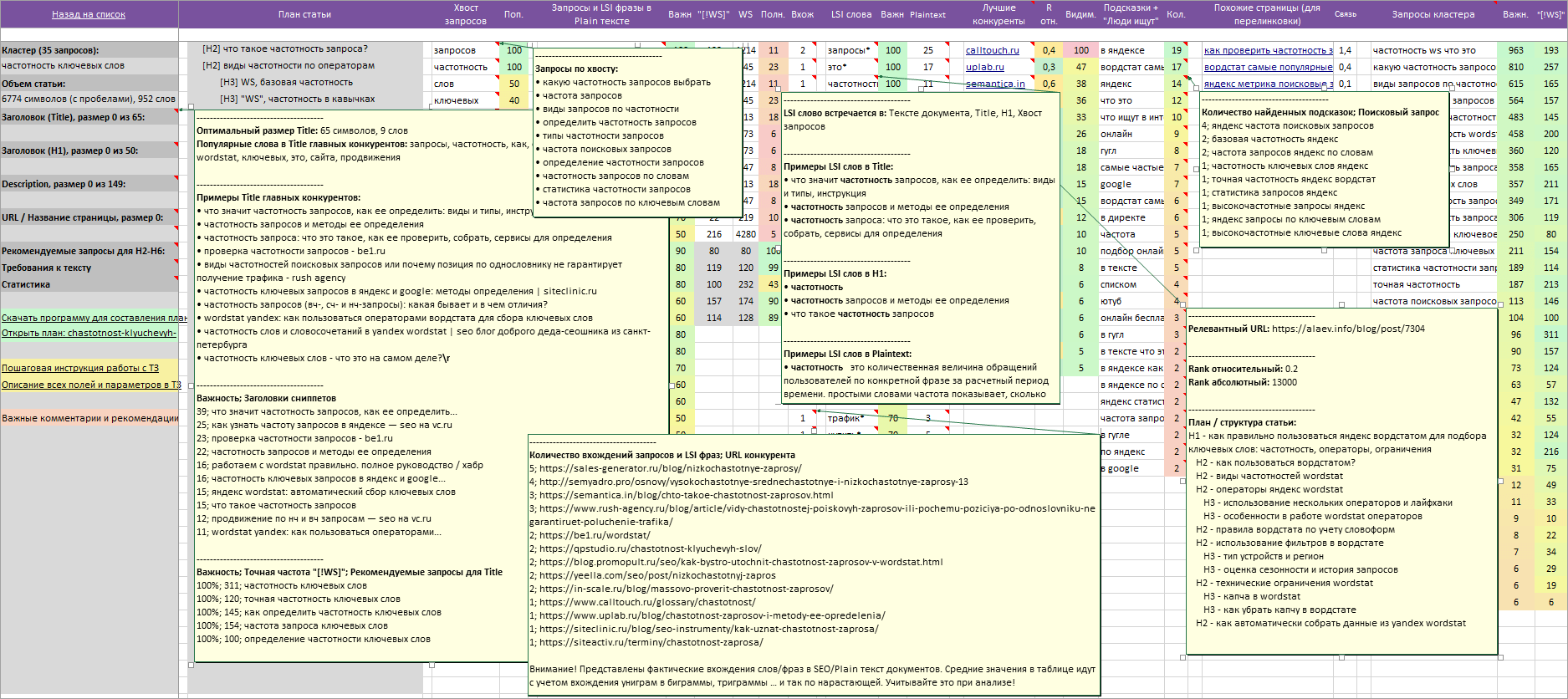Select the 'трафик*' LSI word cell
This screenshot has width=1568, height=699.
(850, 418)
